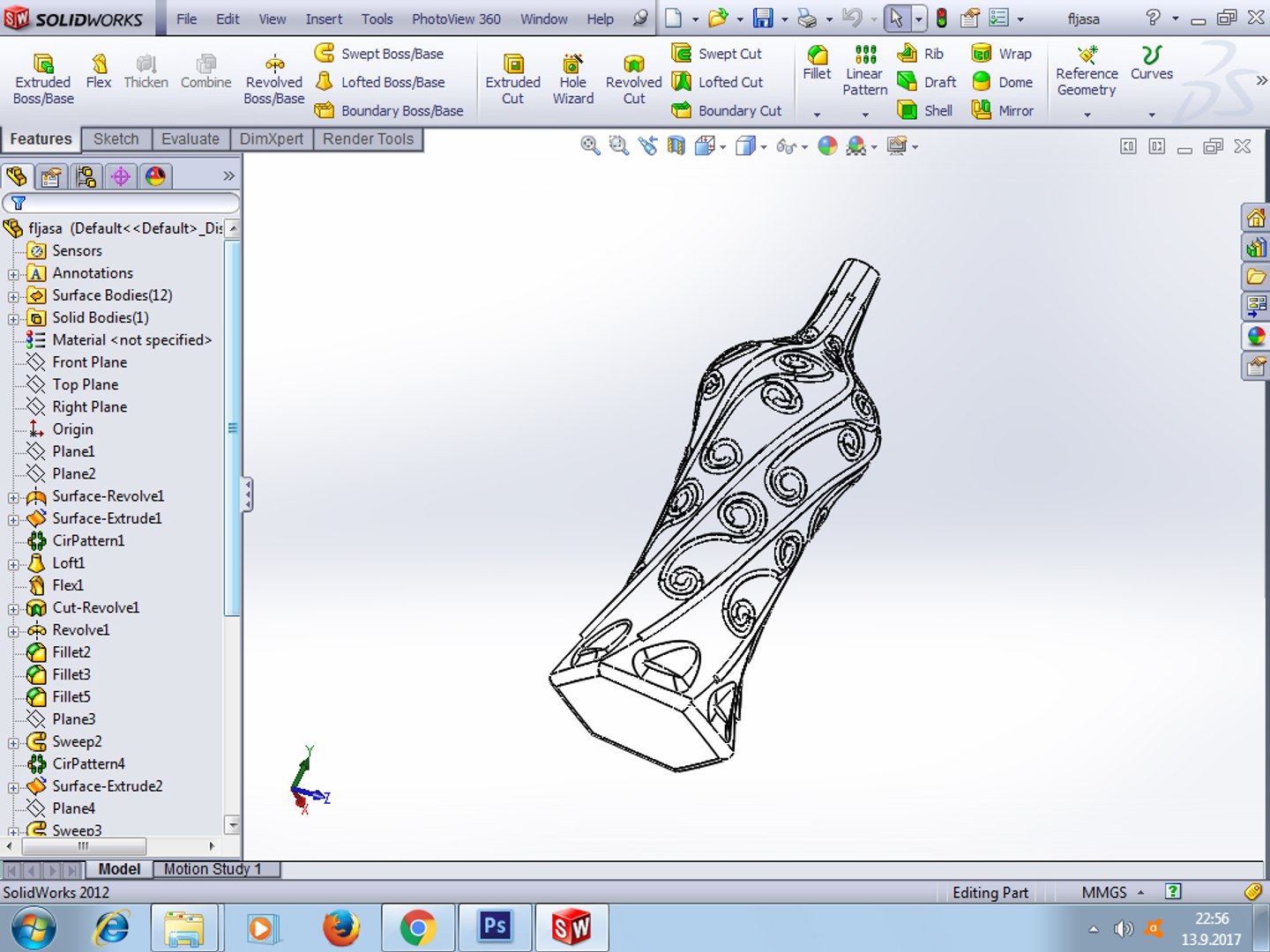This screenshot has height=952, width=1270.
Task: Open ConfigurationManager tab icon
Action: (86, 176)
